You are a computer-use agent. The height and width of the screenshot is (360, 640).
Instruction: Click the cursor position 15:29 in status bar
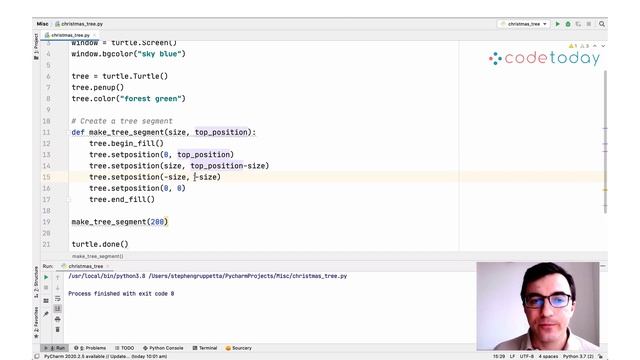(499, 356)
